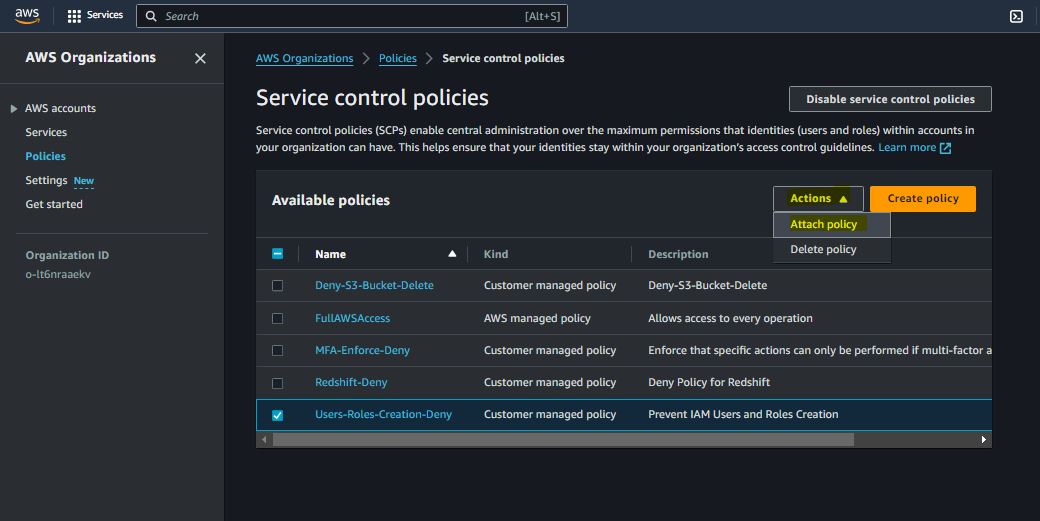
Task: Close the AWS Organizations side panel
Action: pyautogui.click(x=200, y=59)
